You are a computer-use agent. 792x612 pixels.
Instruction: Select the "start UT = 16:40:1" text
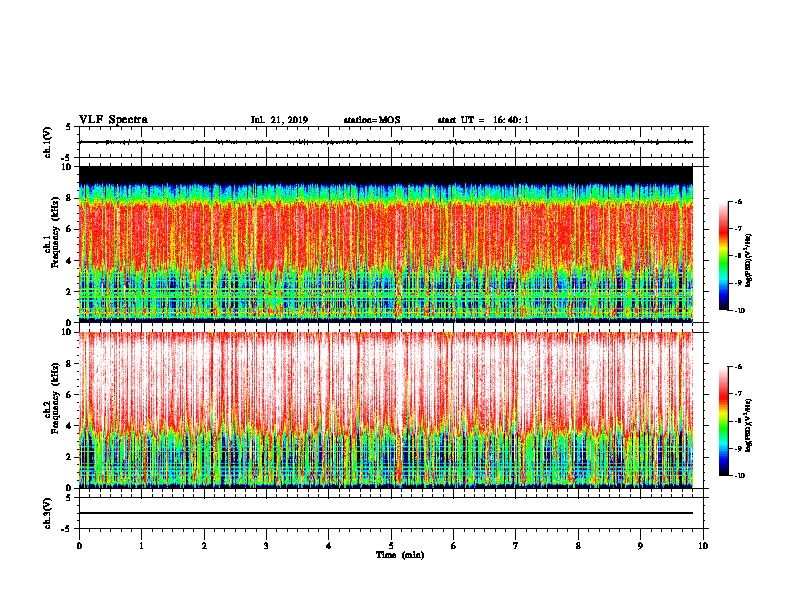(483, 120)
